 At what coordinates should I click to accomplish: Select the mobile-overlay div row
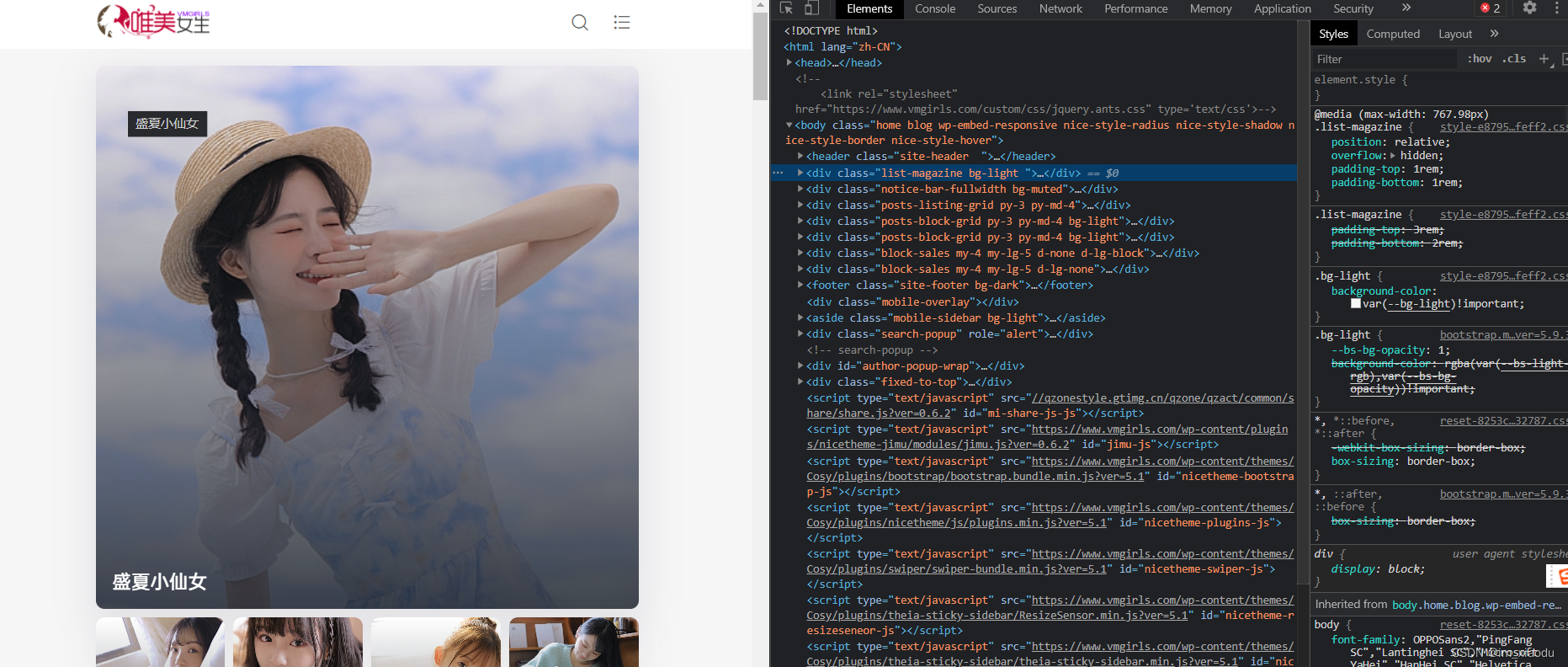point(912,301)
